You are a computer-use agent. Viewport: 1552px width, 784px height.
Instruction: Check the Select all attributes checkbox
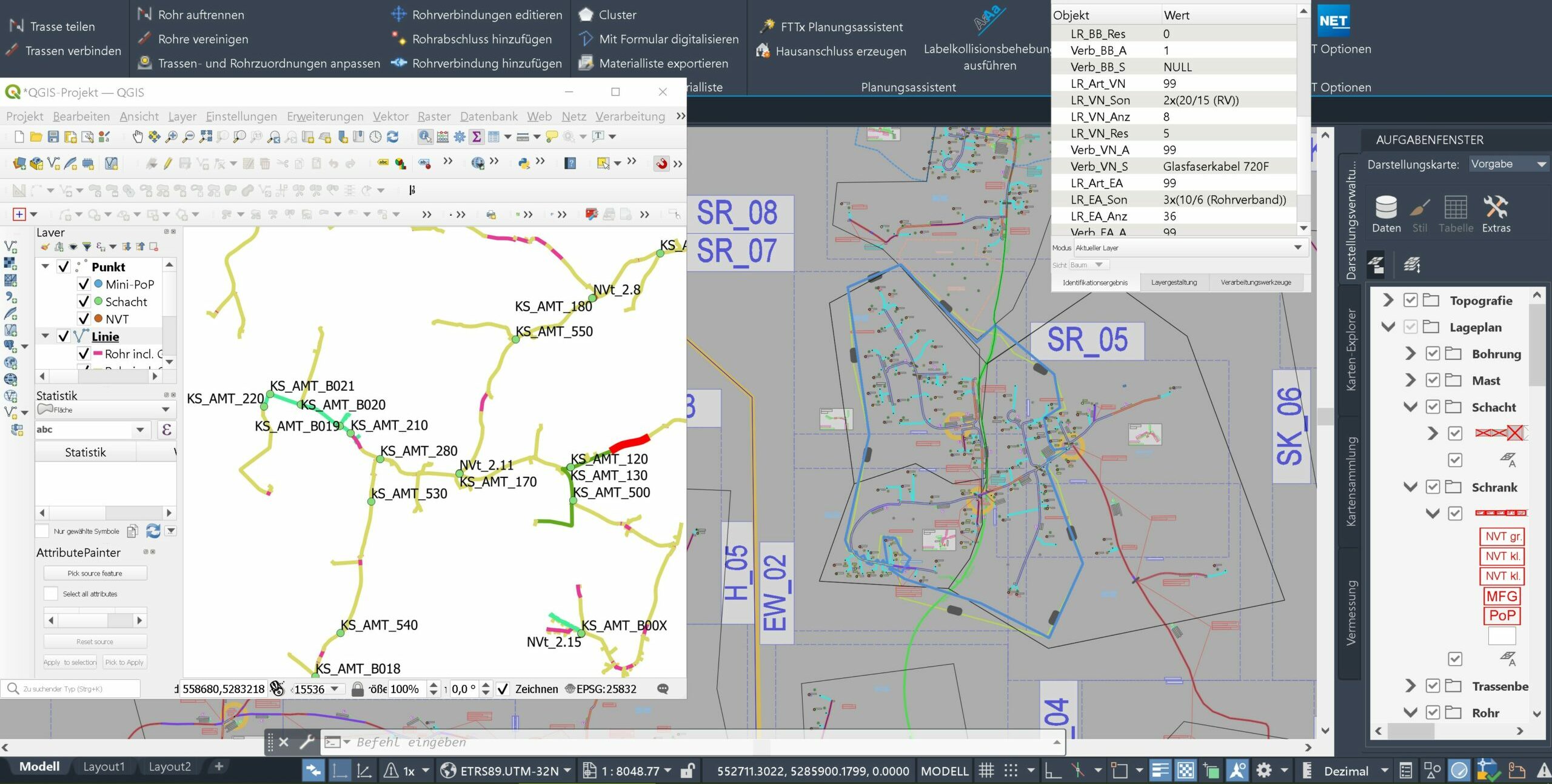pyautogui.click(x=51, y=594)
